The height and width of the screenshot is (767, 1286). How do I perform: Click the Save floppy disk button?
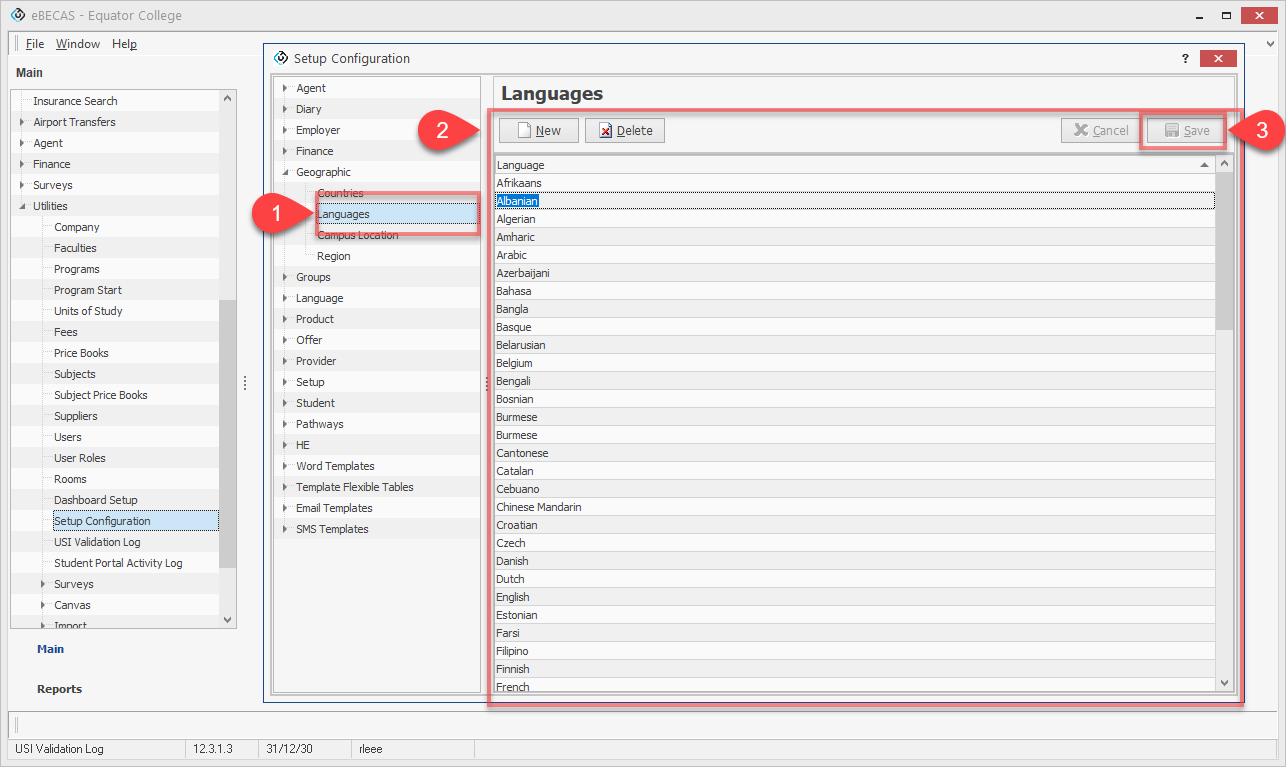click(1187, 130)
